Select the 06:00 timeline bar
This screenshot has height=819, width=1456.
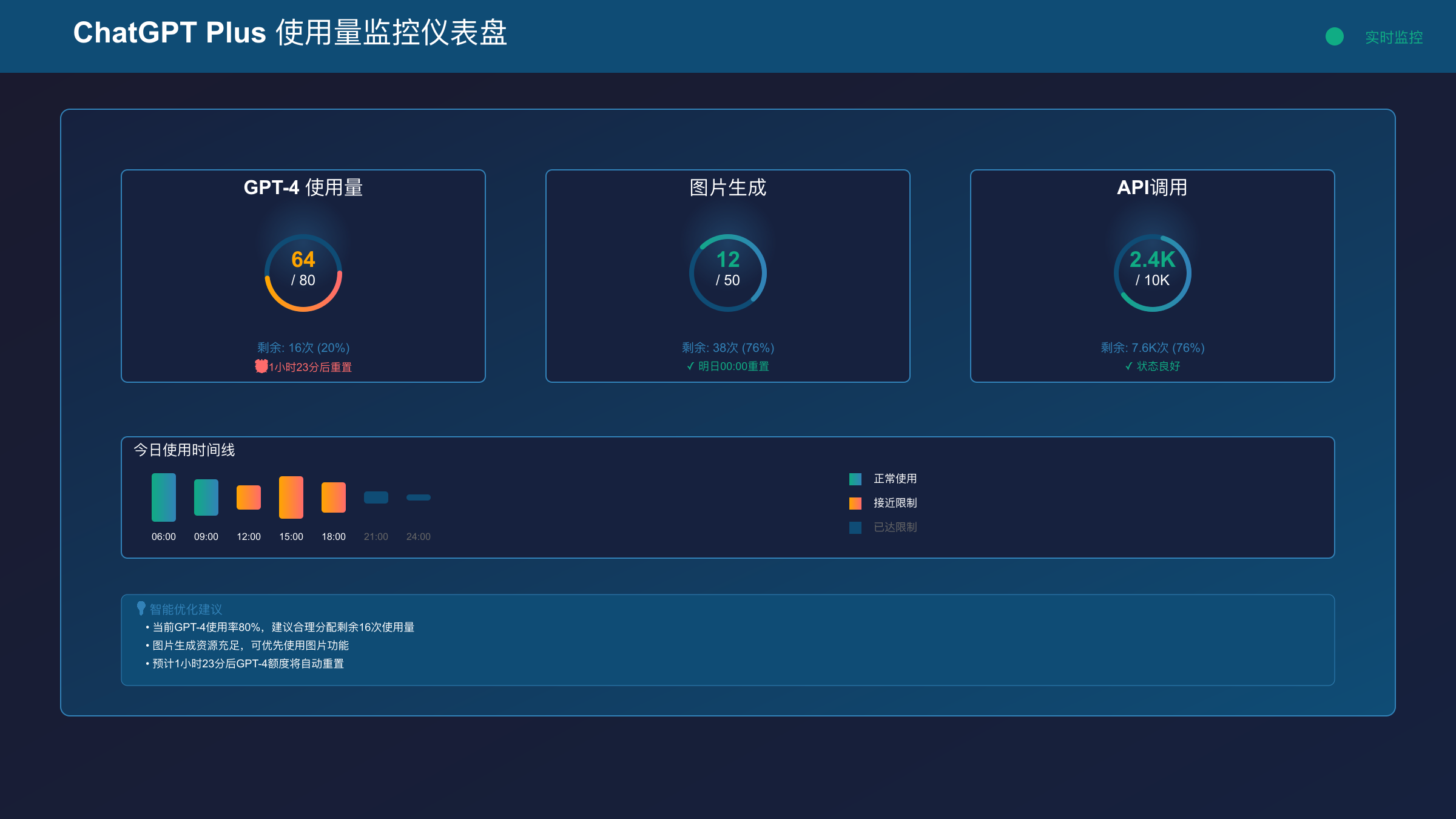coord(164,497)
